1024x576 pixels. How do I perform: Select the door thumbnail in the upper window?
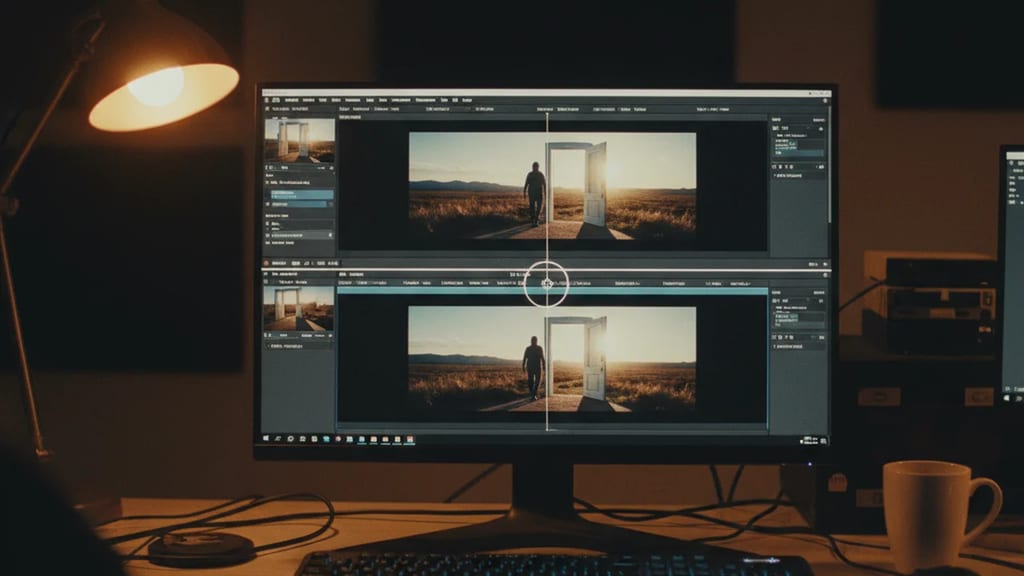click(299, 140)
